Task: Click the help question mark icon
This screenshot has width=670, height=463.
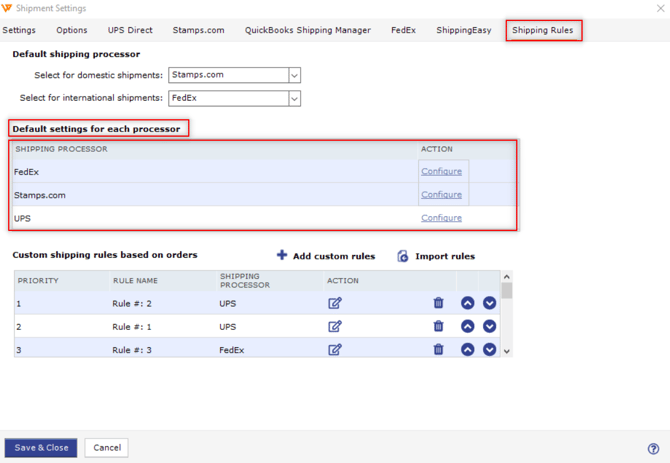Action: tap(653, 449)
